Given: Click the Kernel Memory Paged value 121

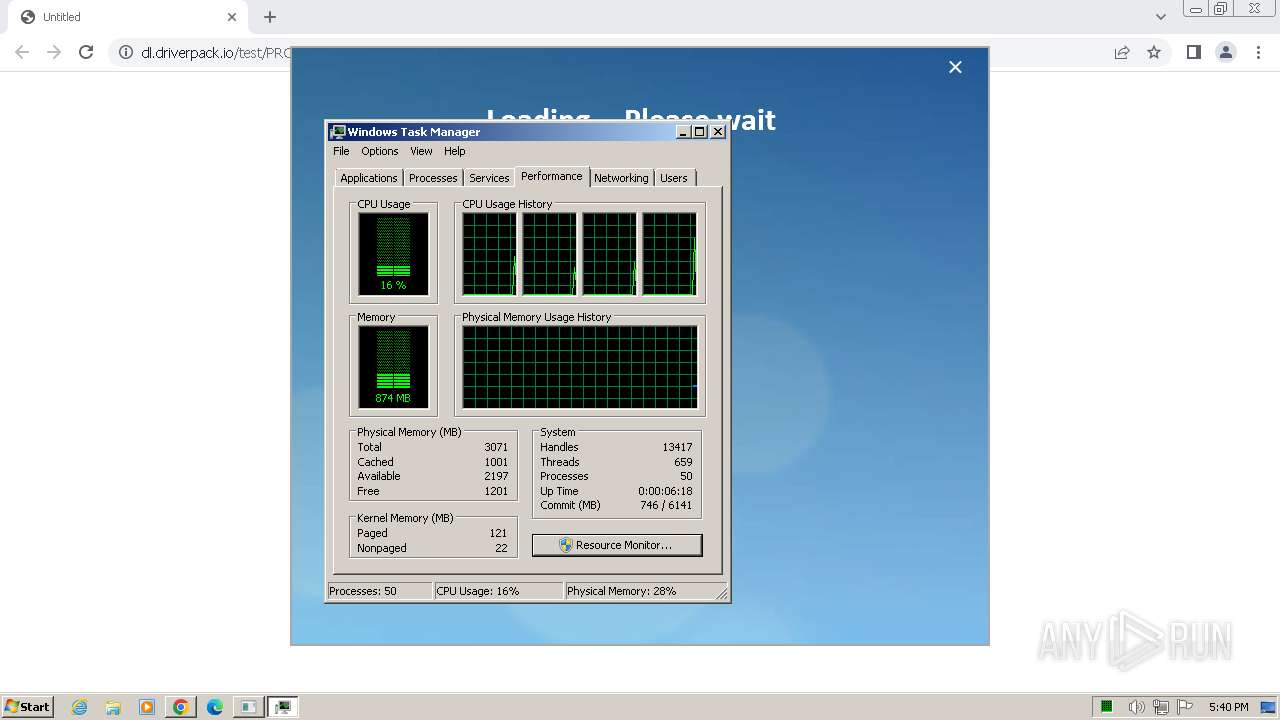Looking at the screenshot, I should [x=498, y=533].
